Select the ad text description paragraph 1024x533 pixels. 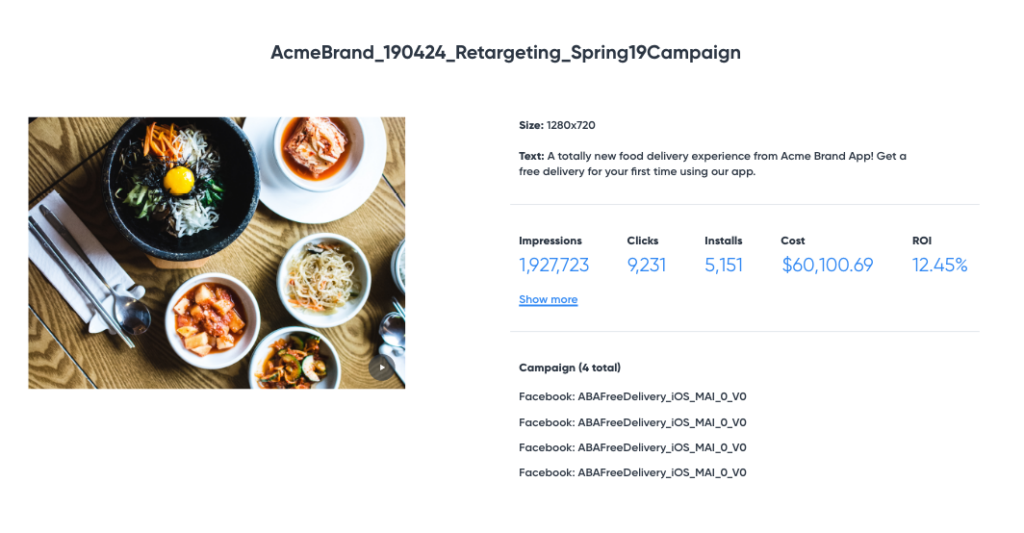pyautogui.click(x=712, y=164)
